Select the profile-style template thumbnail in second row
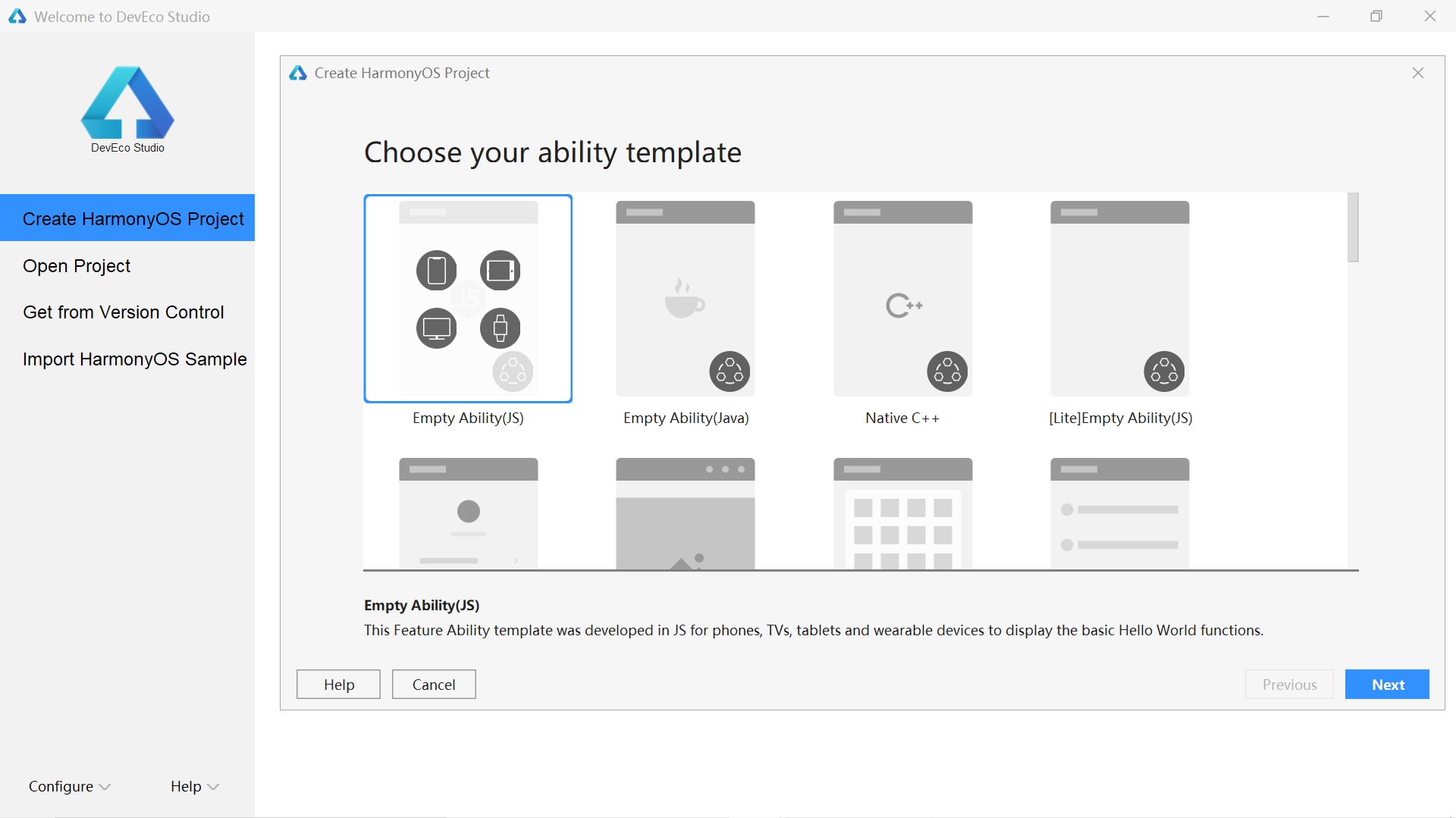 469,513
